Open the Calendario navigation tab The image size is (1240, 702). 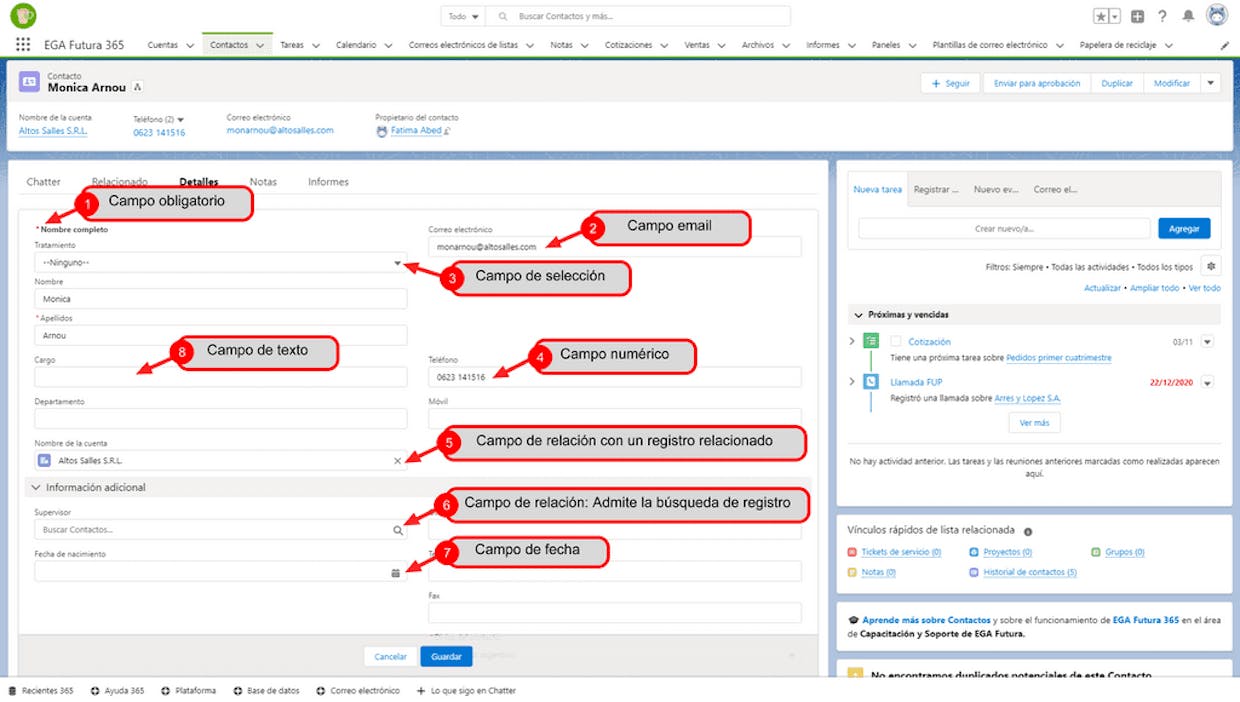[356, 45]
